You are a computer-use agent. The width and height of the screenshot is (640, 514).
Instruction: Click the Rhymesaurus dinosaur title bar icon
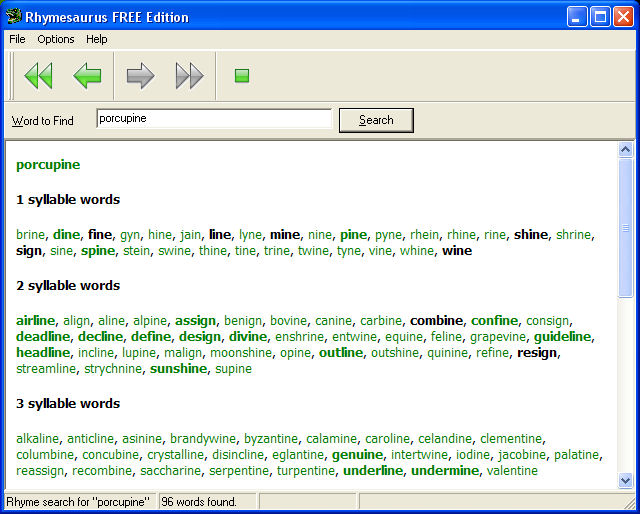13,17
